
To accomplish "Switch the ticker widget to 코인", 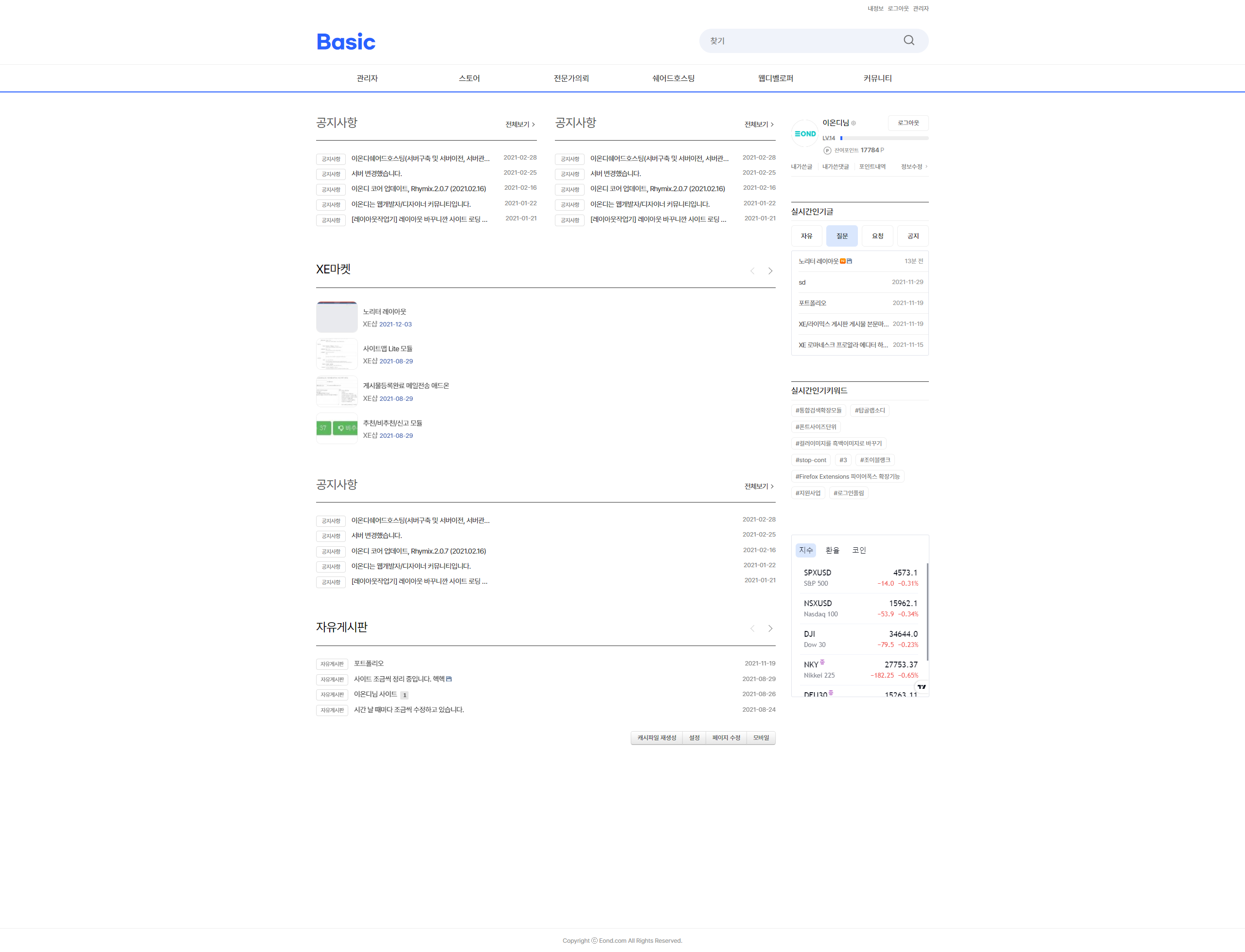I will point(859,550).
